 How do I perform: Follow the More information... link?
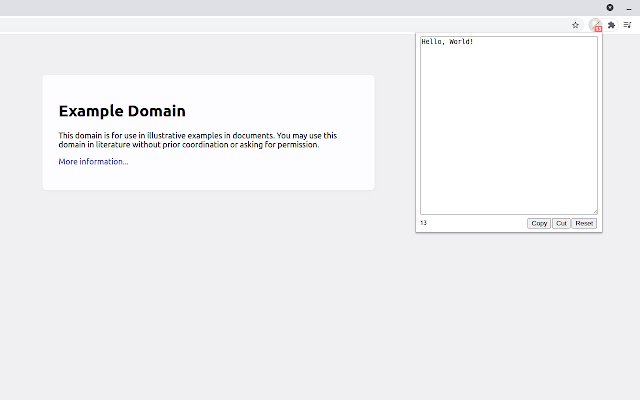tap(93, 162)
